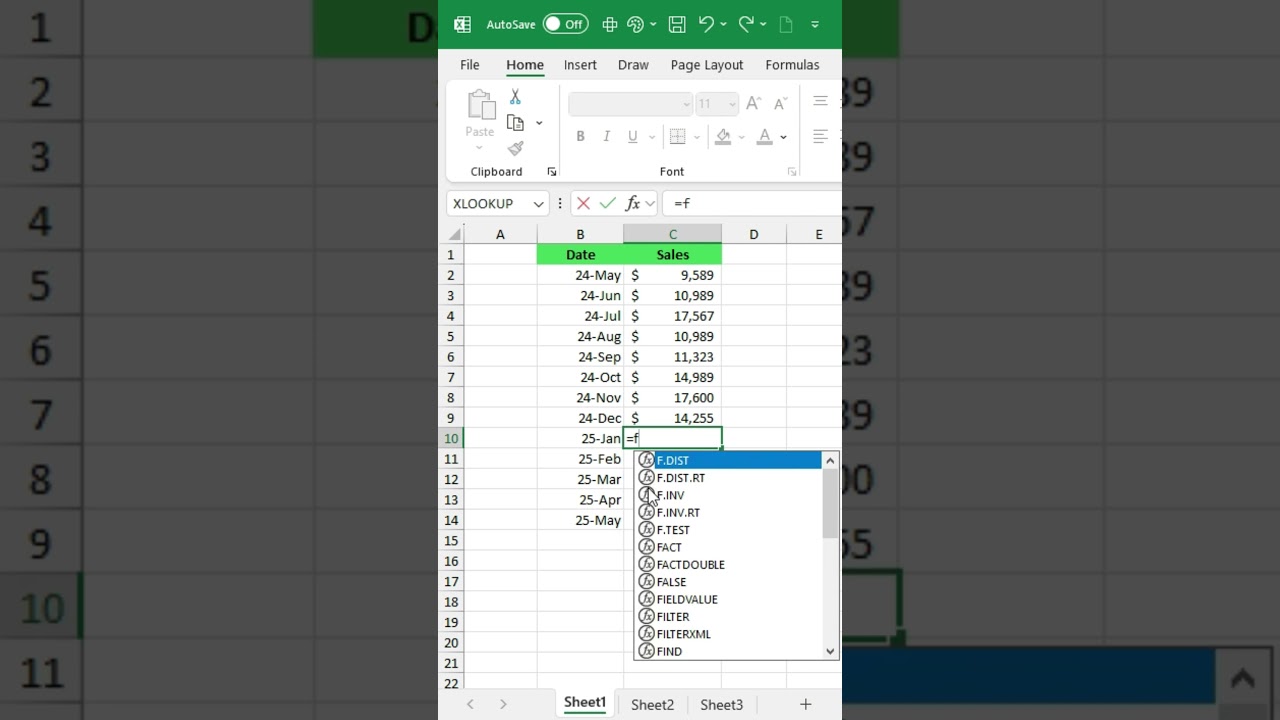
Task: Toggle the AutoSave switch
Action: (565, 24)
